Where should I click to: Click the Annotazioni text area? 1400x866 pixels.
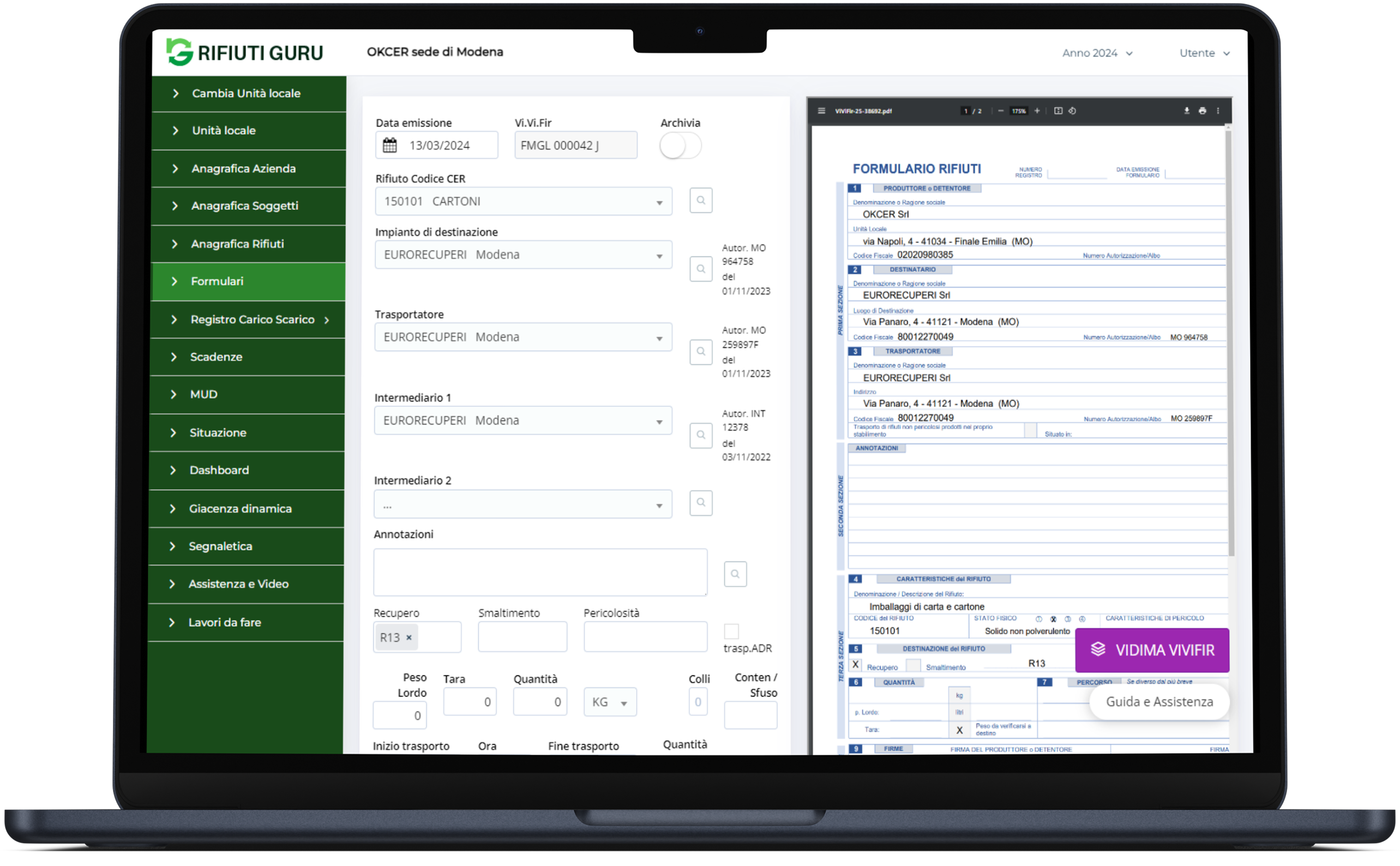(540, 572)
